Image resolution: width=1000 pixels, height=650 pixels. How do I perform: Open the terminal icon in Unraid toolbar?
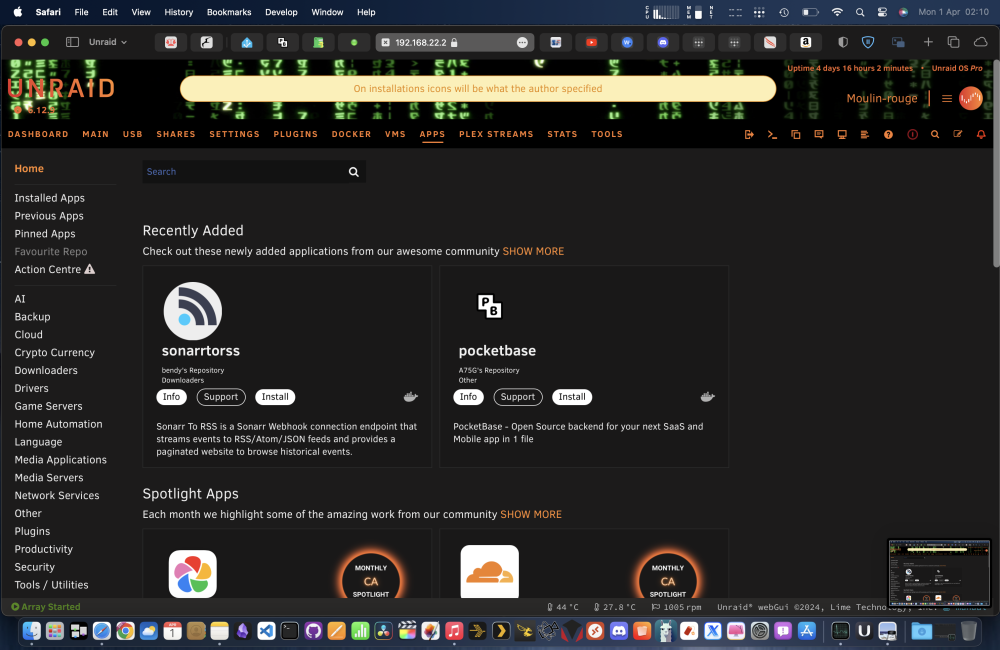772,135
